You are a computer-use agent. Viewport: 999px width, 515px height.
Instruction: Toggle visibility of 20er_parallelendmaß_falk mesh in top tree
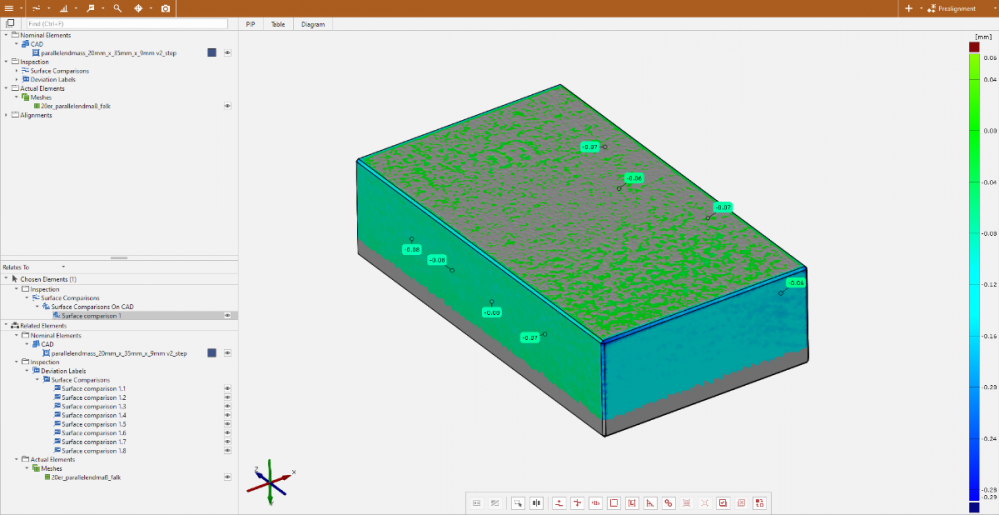point(228,105)
